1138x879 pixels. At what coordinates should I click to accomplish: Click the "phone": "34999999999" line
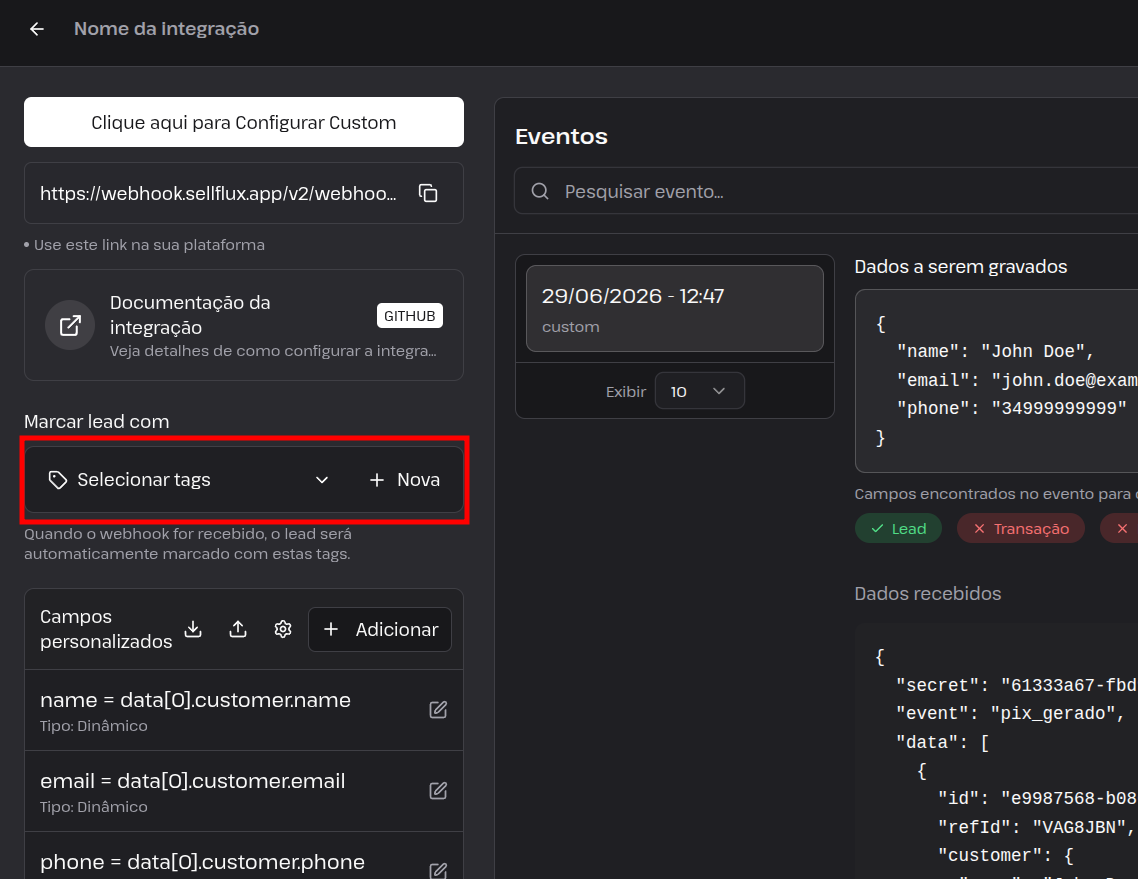click(1011, 408)
